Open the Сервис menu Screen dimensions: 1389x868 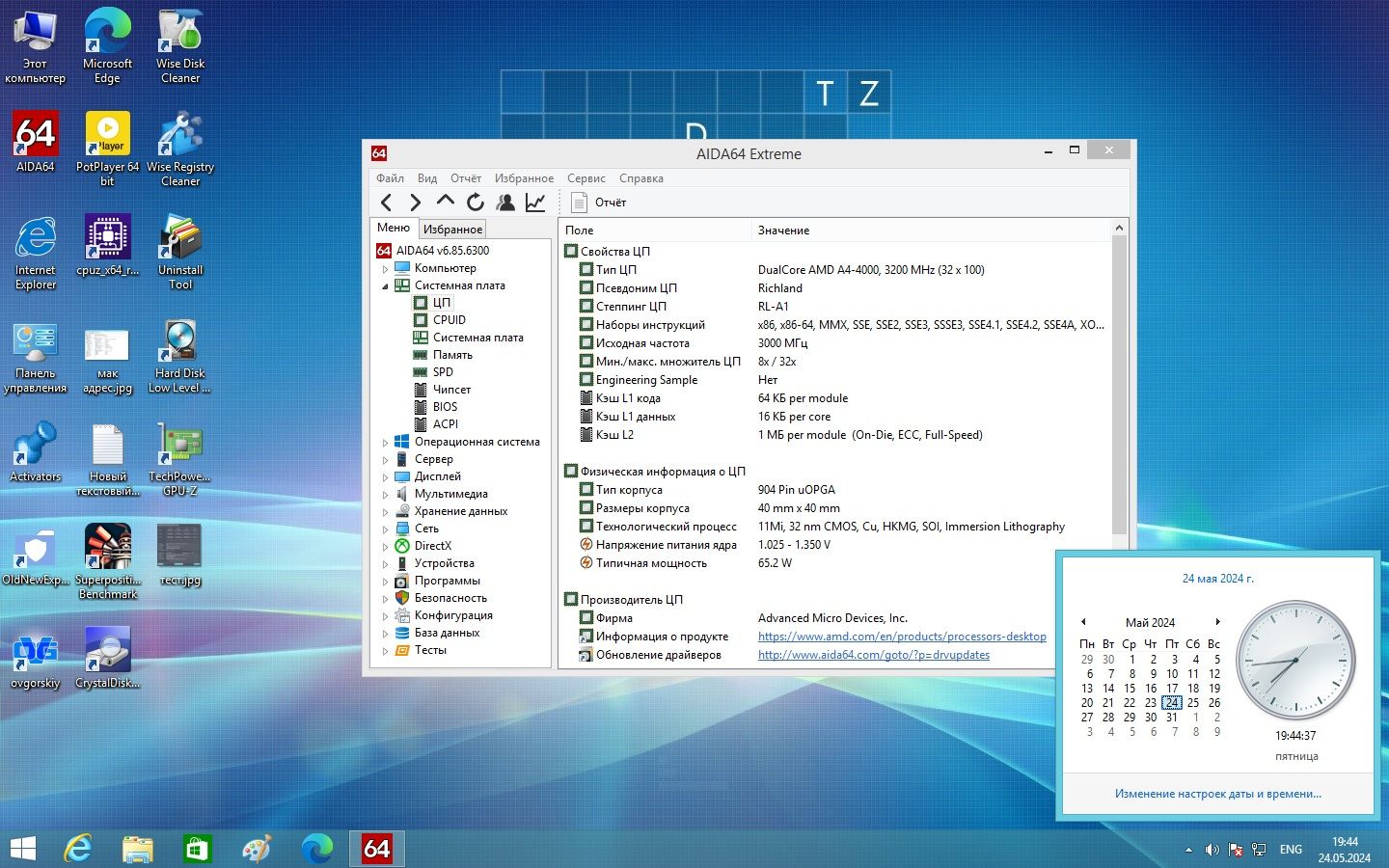coord(586,178)
